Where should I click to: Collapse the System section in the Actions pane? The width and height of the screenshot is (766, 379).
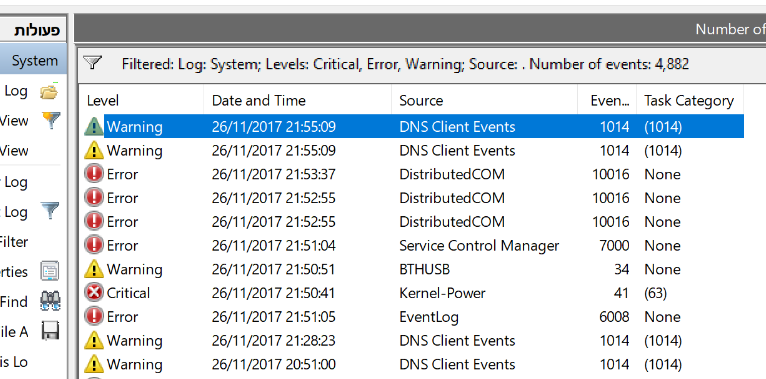click(x=33, y=61)
